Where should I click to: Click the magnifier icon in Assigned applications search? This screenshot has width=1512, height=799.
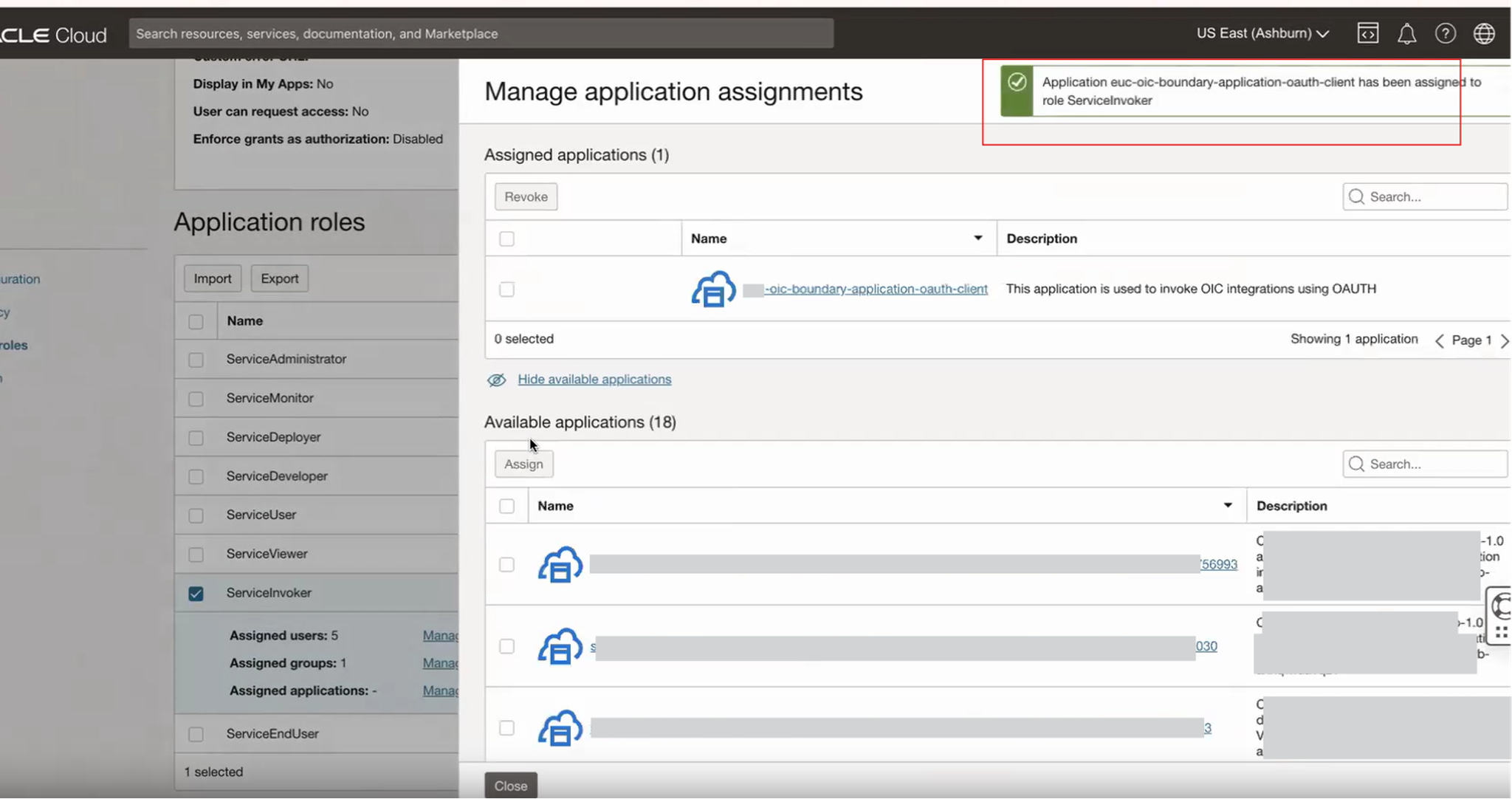pos(1358,196)
